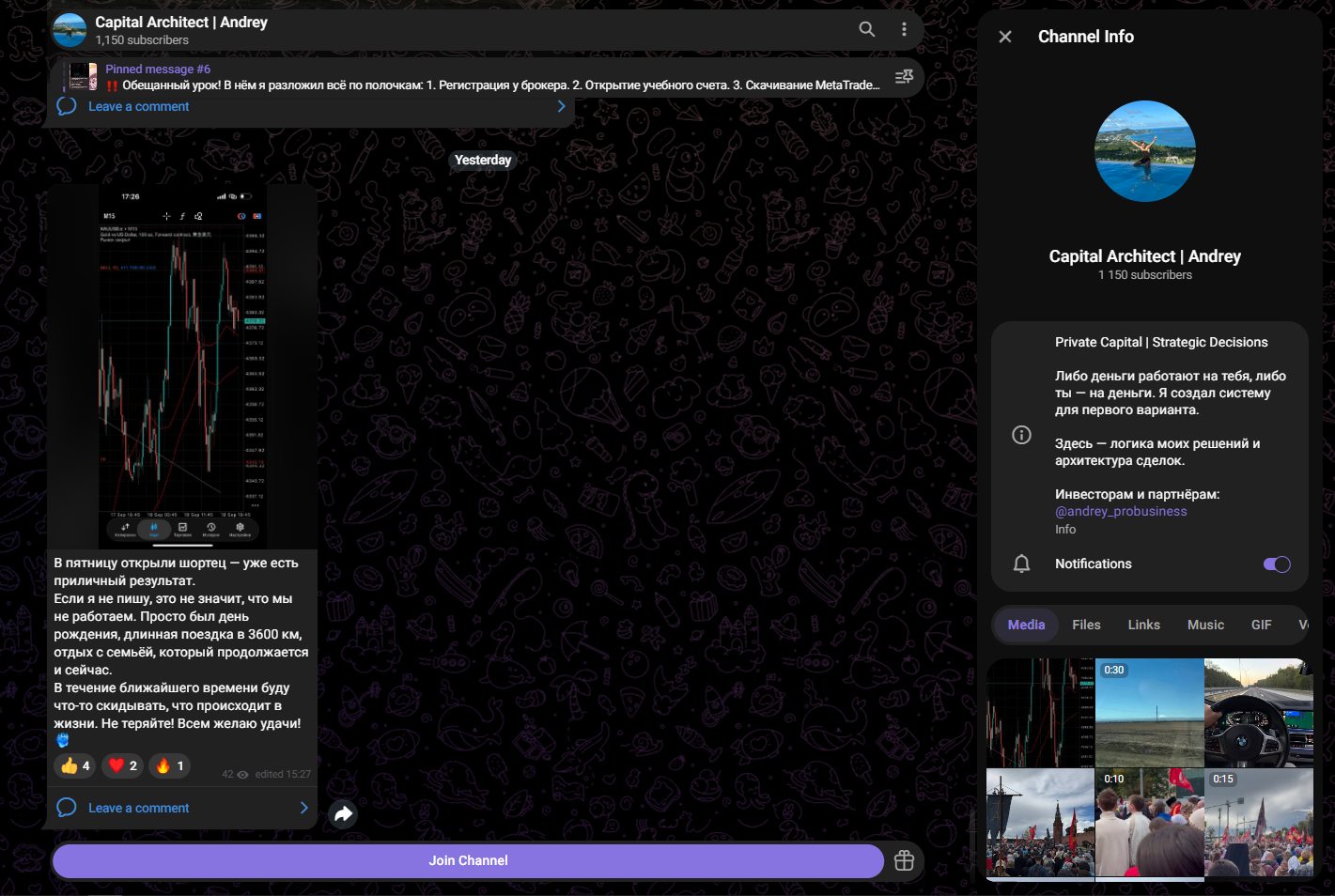Close the Channel Info panel
The image size is (1335, 896).
click(x=1005, y=37)
